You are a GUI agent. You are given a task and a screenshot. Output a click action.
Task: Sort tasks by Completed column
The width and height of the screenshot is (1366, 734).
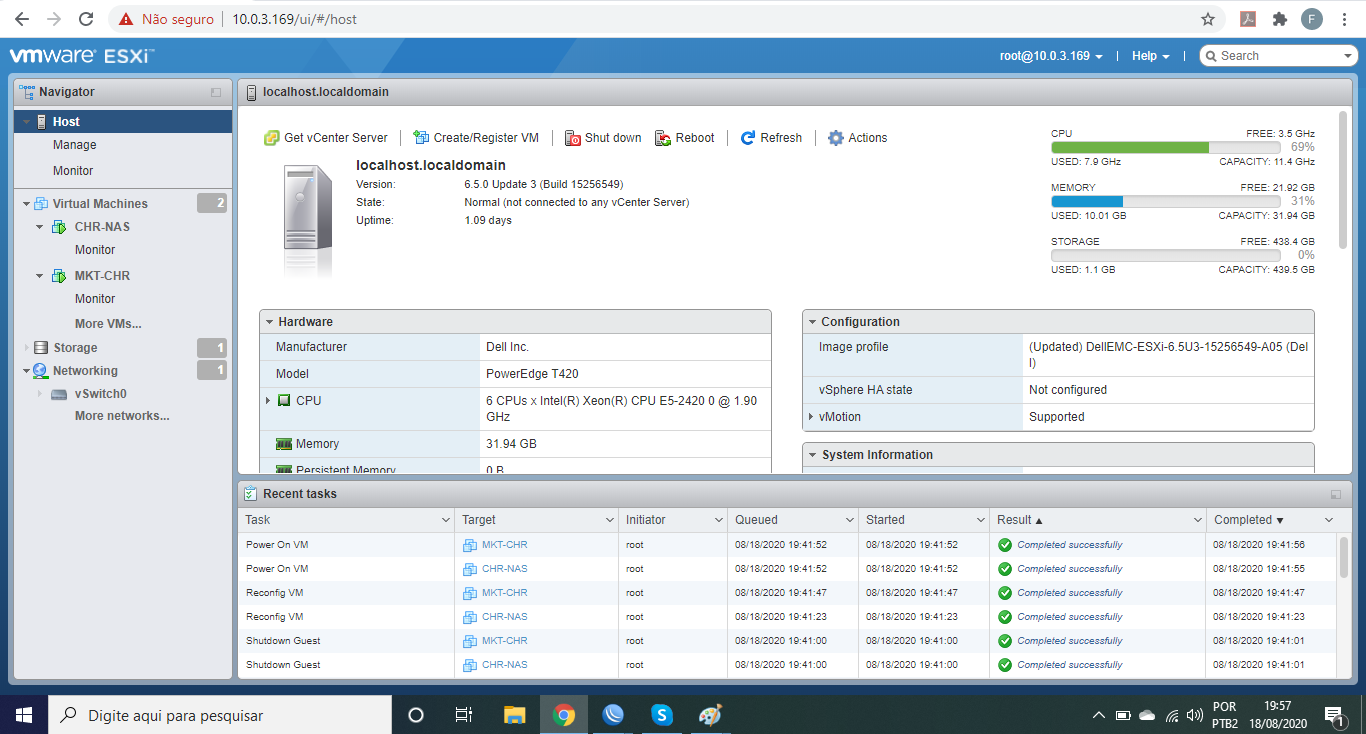tap(1248, 520)
